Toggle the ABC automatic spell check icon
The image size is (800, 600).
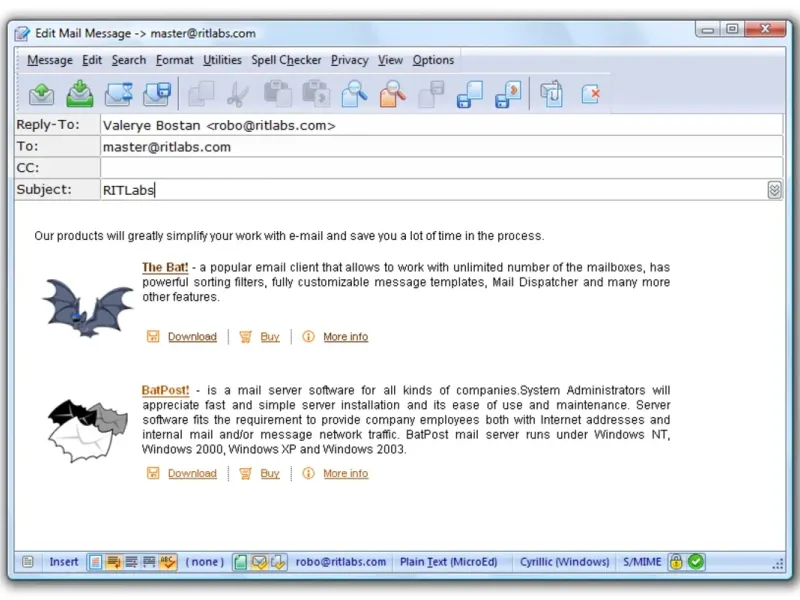click(x=167, y=562)
